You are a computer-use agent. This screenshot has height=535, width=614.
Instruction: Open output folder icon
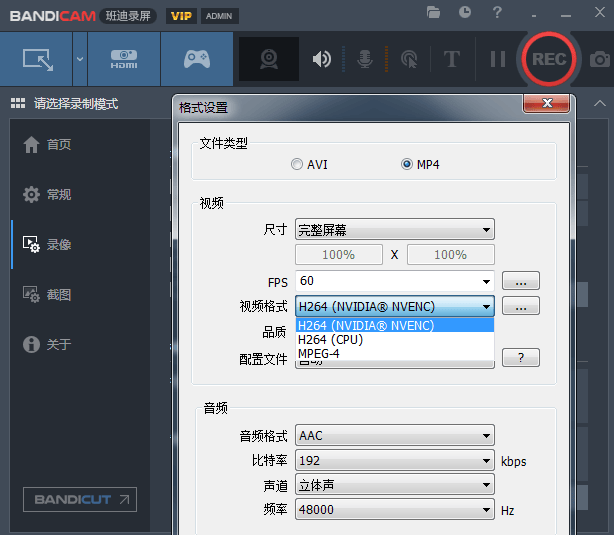[x=433, y=13]
